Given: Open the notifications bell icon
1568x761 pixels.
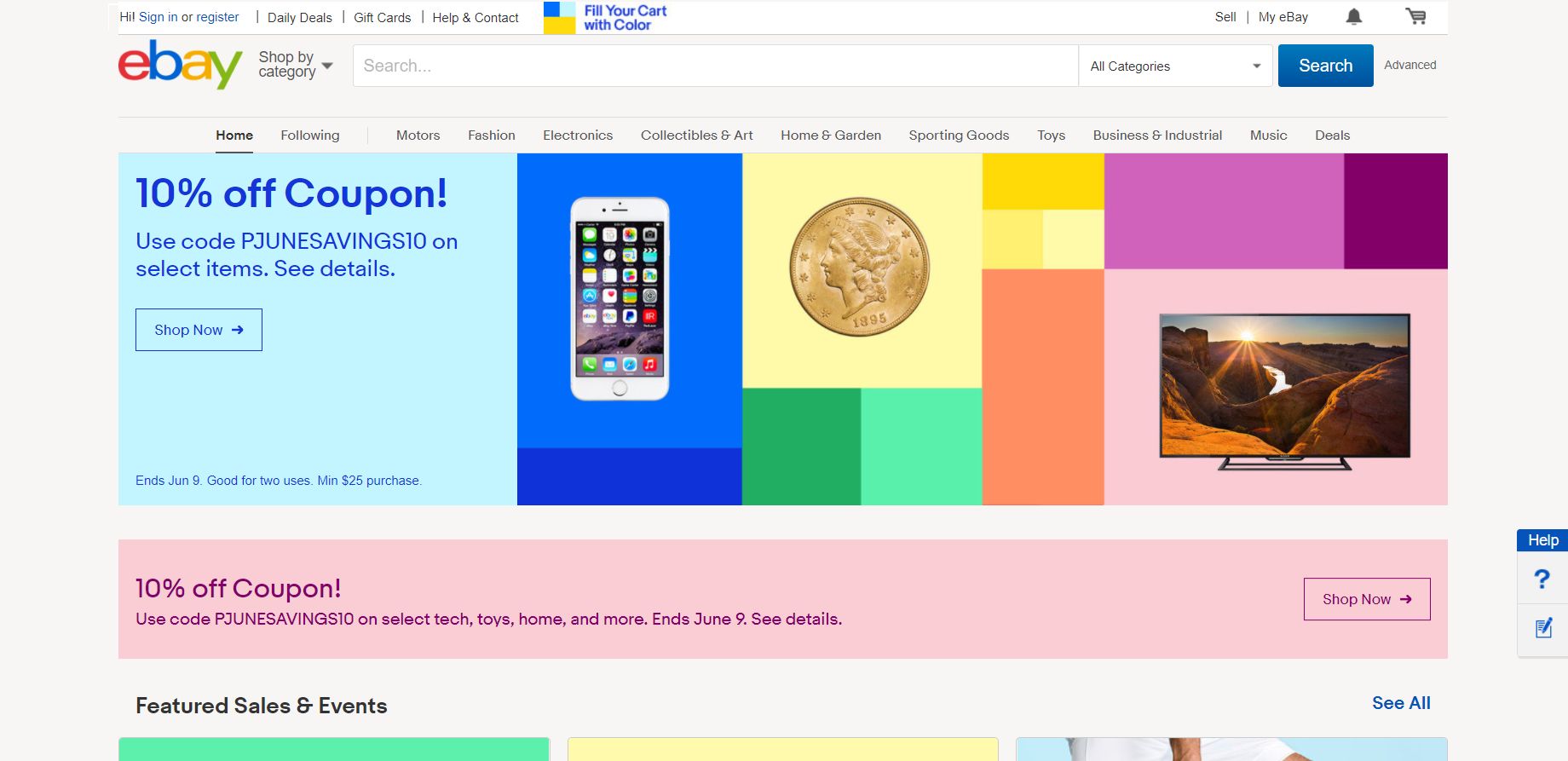Looking at the screenshot, I should pyautogui.click(x=1353, y=16).
